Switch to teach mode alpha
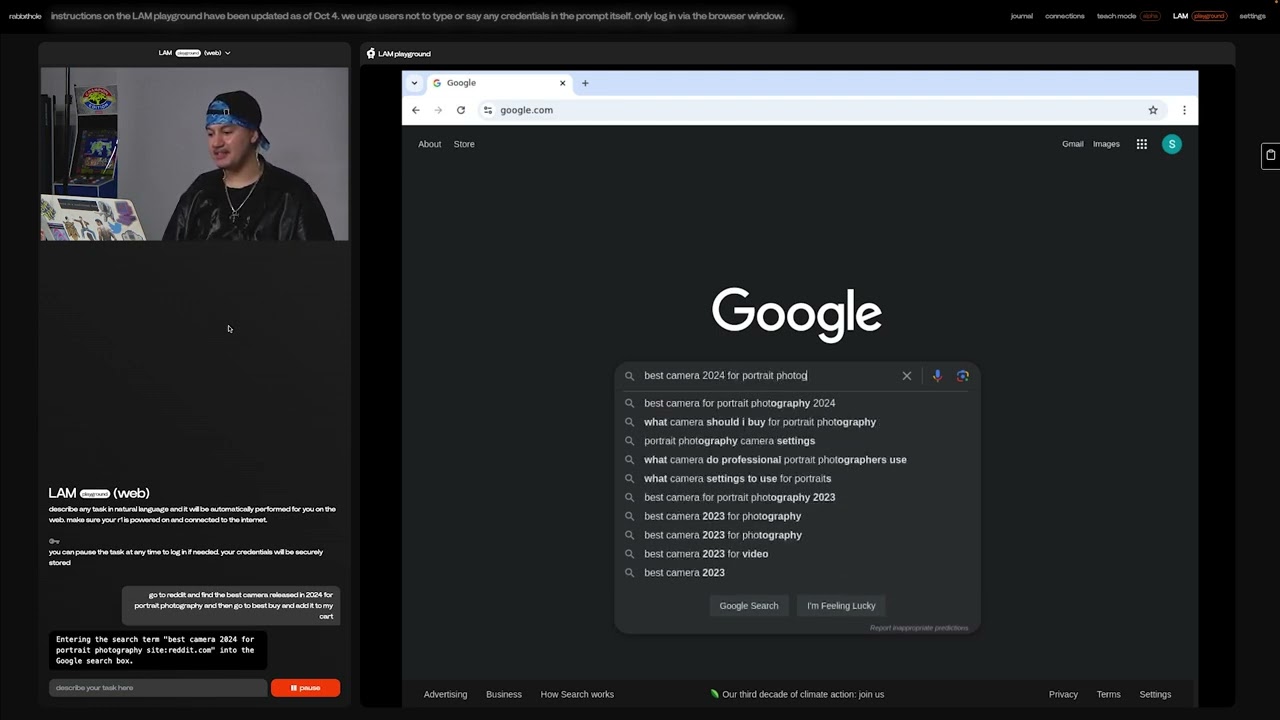Screen dimensions: 1280x720 pos(1128,16)
